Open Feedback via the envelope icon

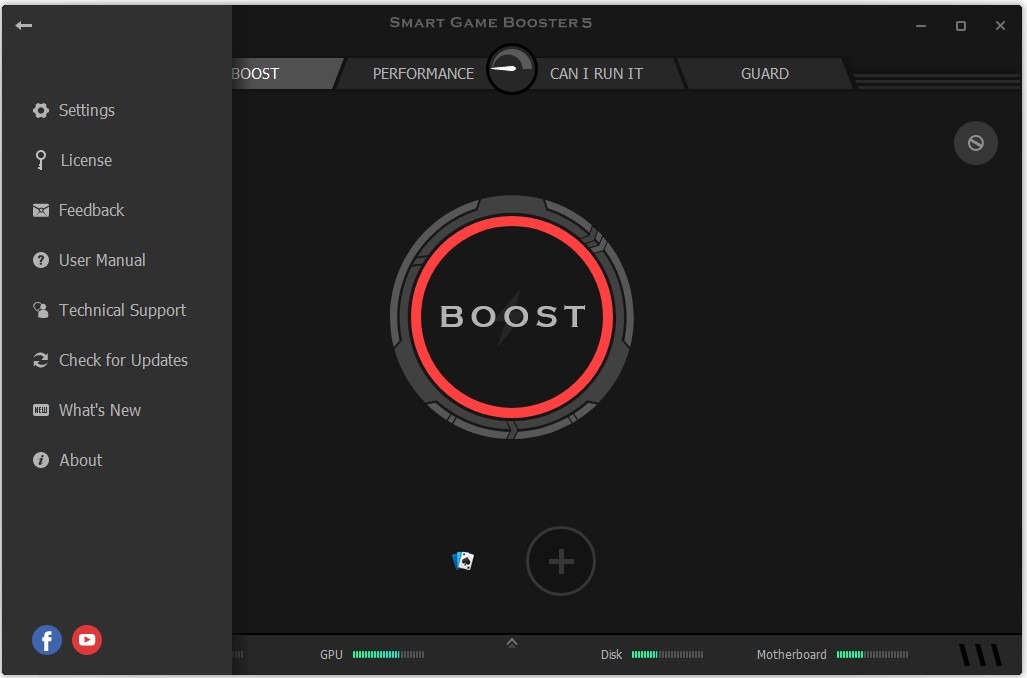(x=40, y=210)
